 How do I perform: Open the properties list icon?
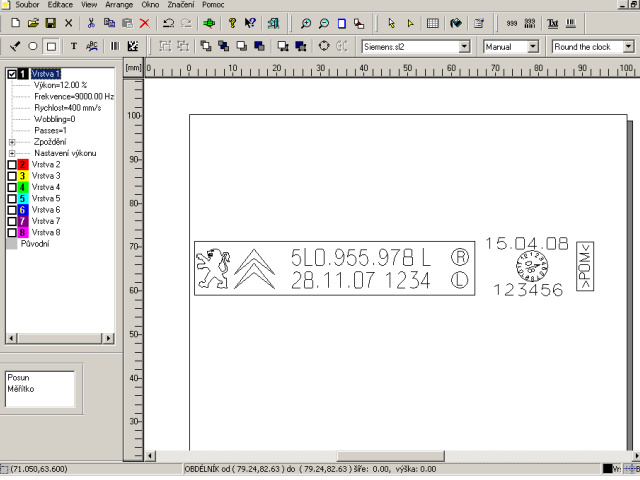pos(479,23)
